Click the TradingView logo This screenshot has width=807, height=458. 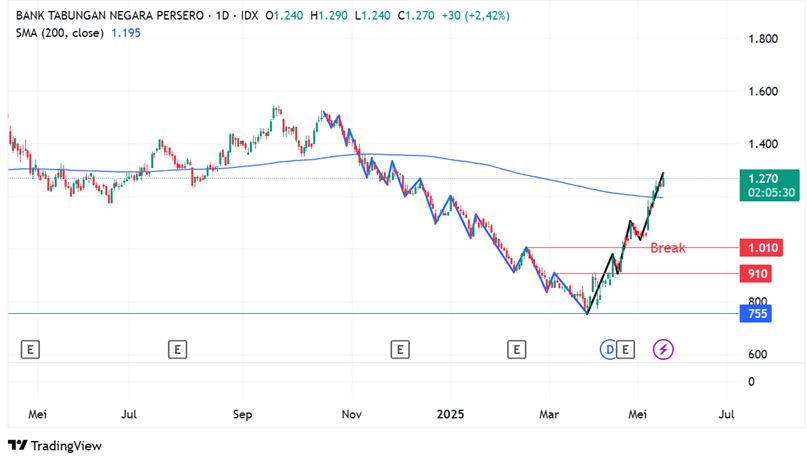click(56, 446)
